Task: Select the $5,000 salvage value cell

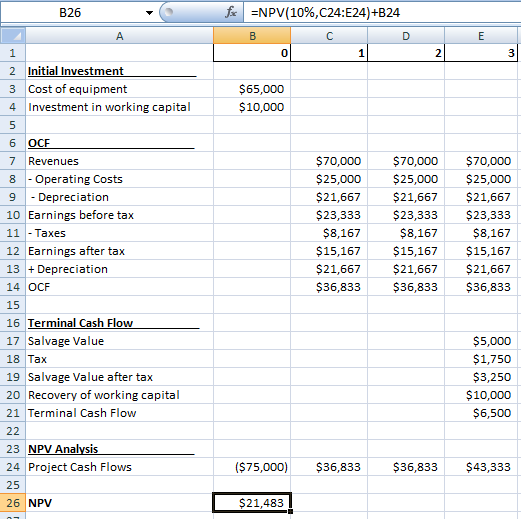Action: (x=481, y=341)
